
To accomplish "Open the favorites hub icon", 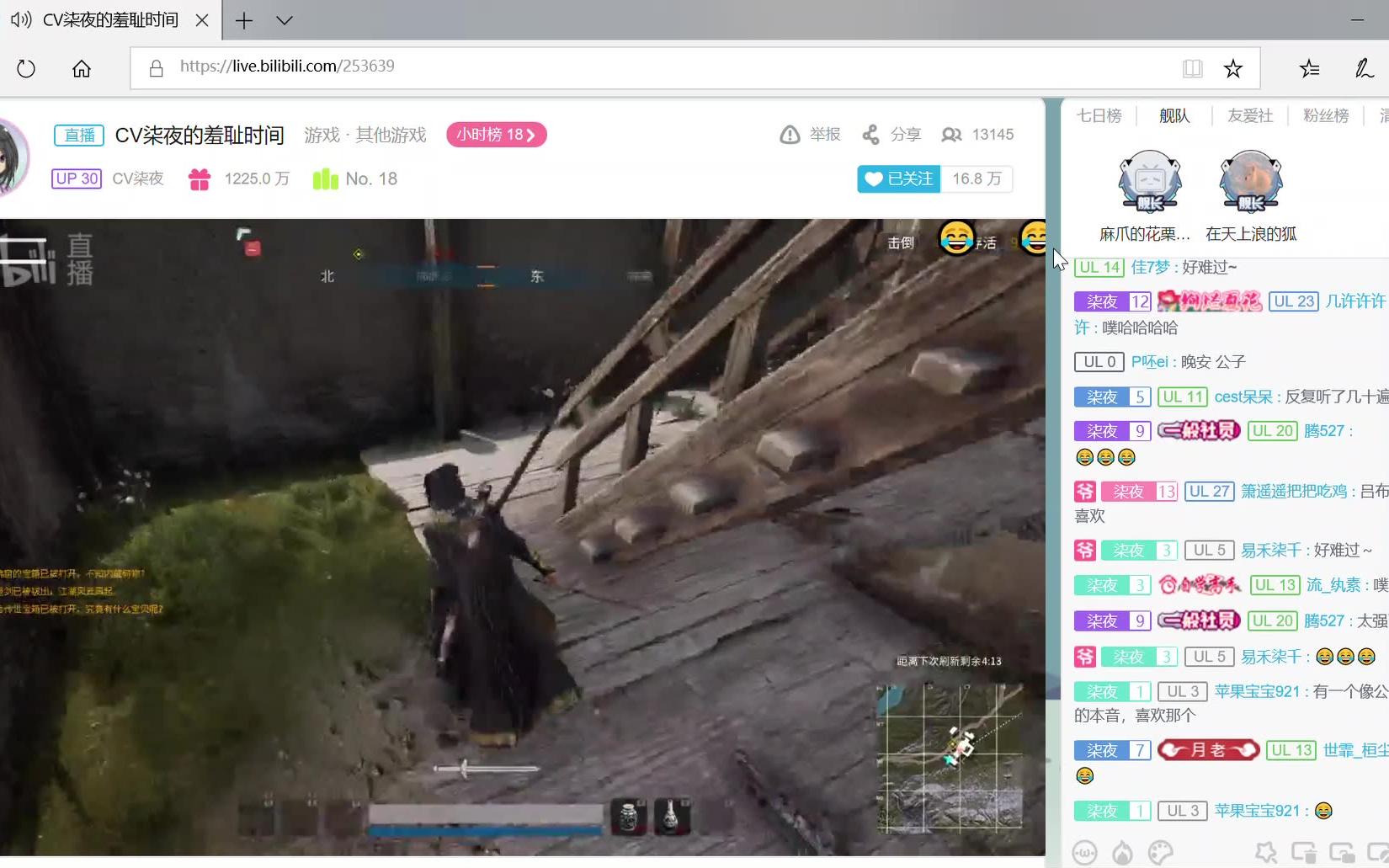I will click(x=1309, y=68).
